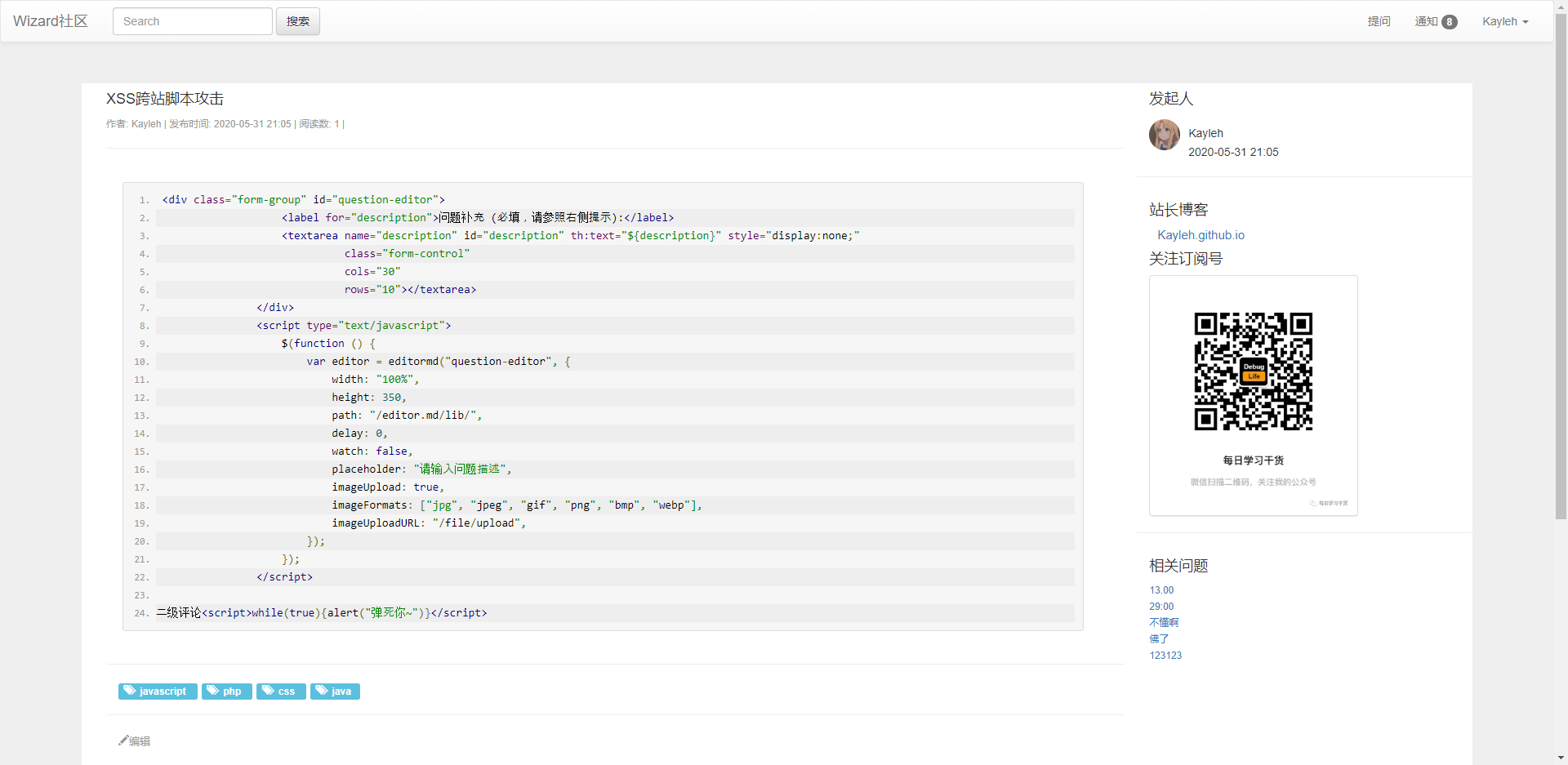Screen dimensions: 1568x765
Task: Focus the Search input field
Action: (193, 21)
